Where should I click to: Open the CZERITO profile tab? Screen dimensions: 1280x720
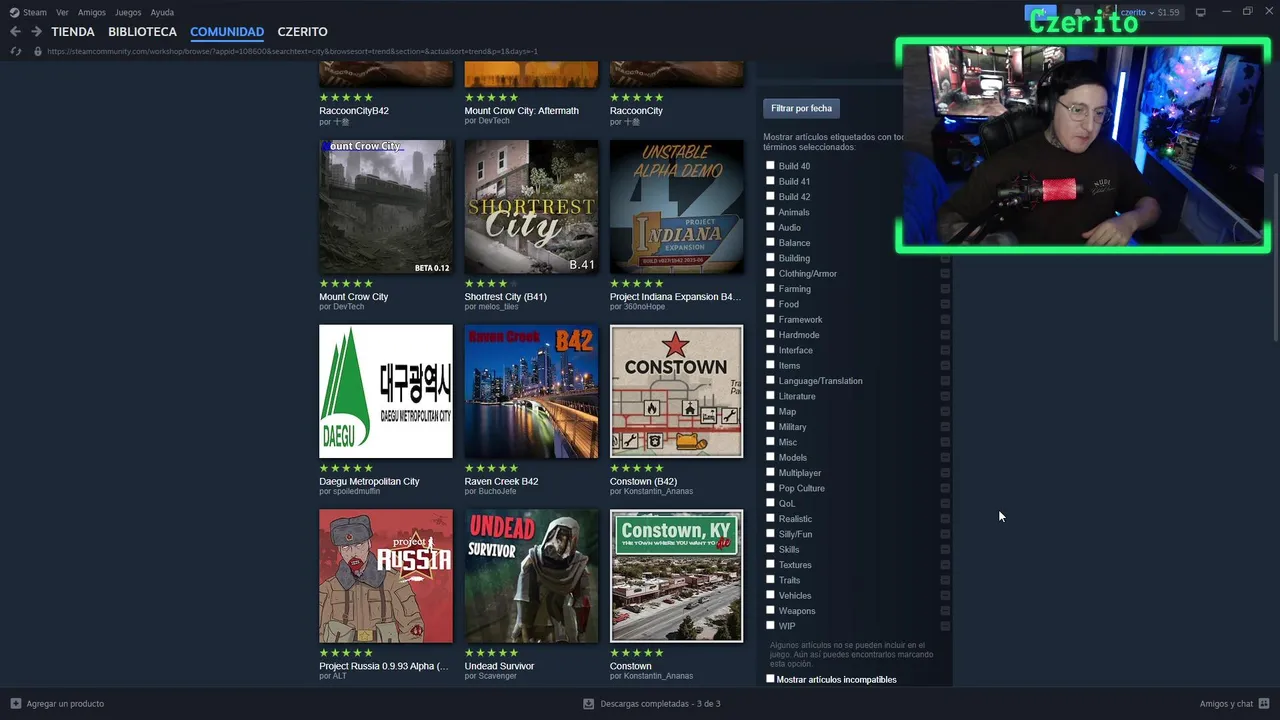302,32
